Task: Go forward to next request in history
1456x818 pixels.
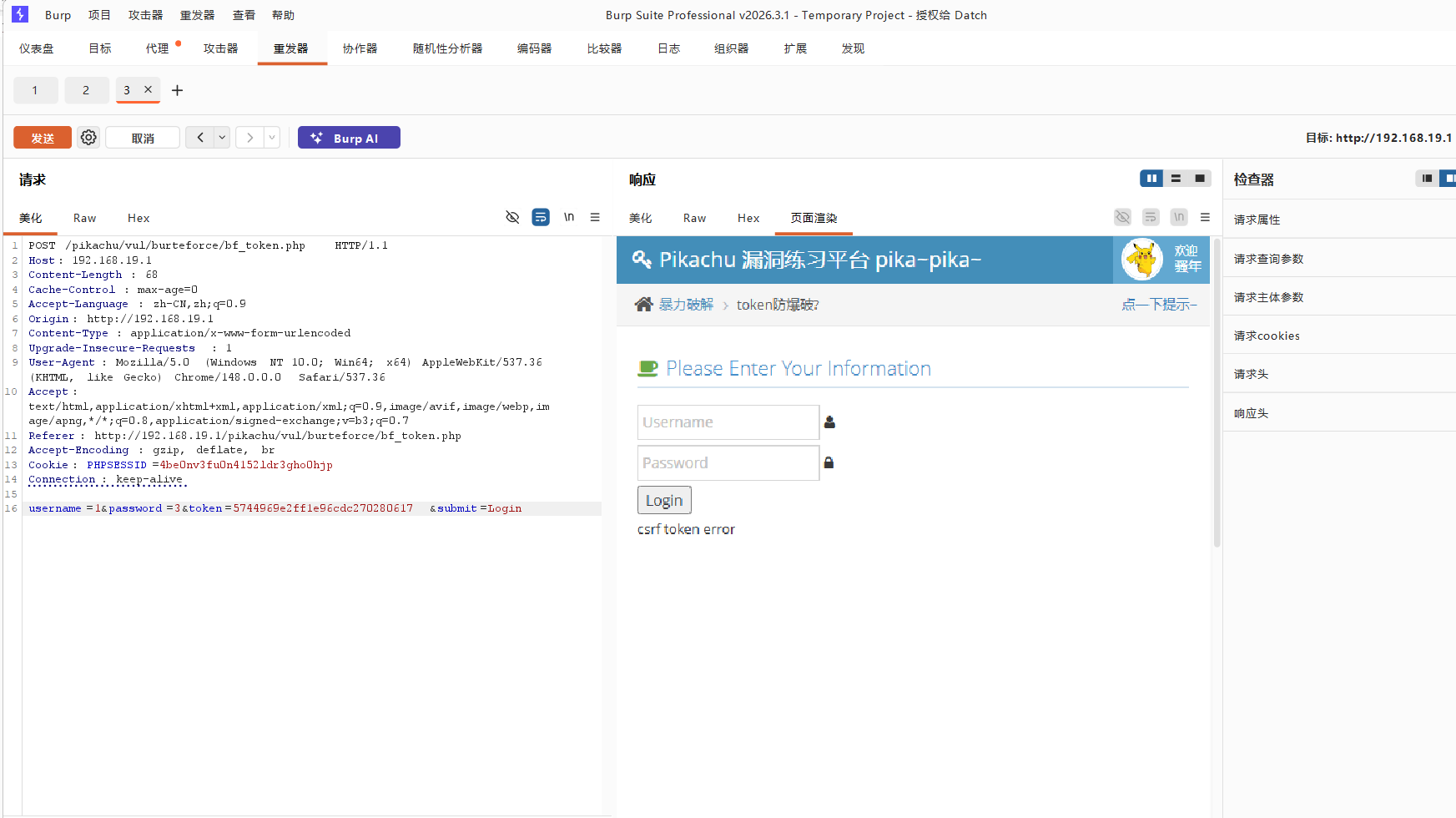Action: click(x=249, y=138)
